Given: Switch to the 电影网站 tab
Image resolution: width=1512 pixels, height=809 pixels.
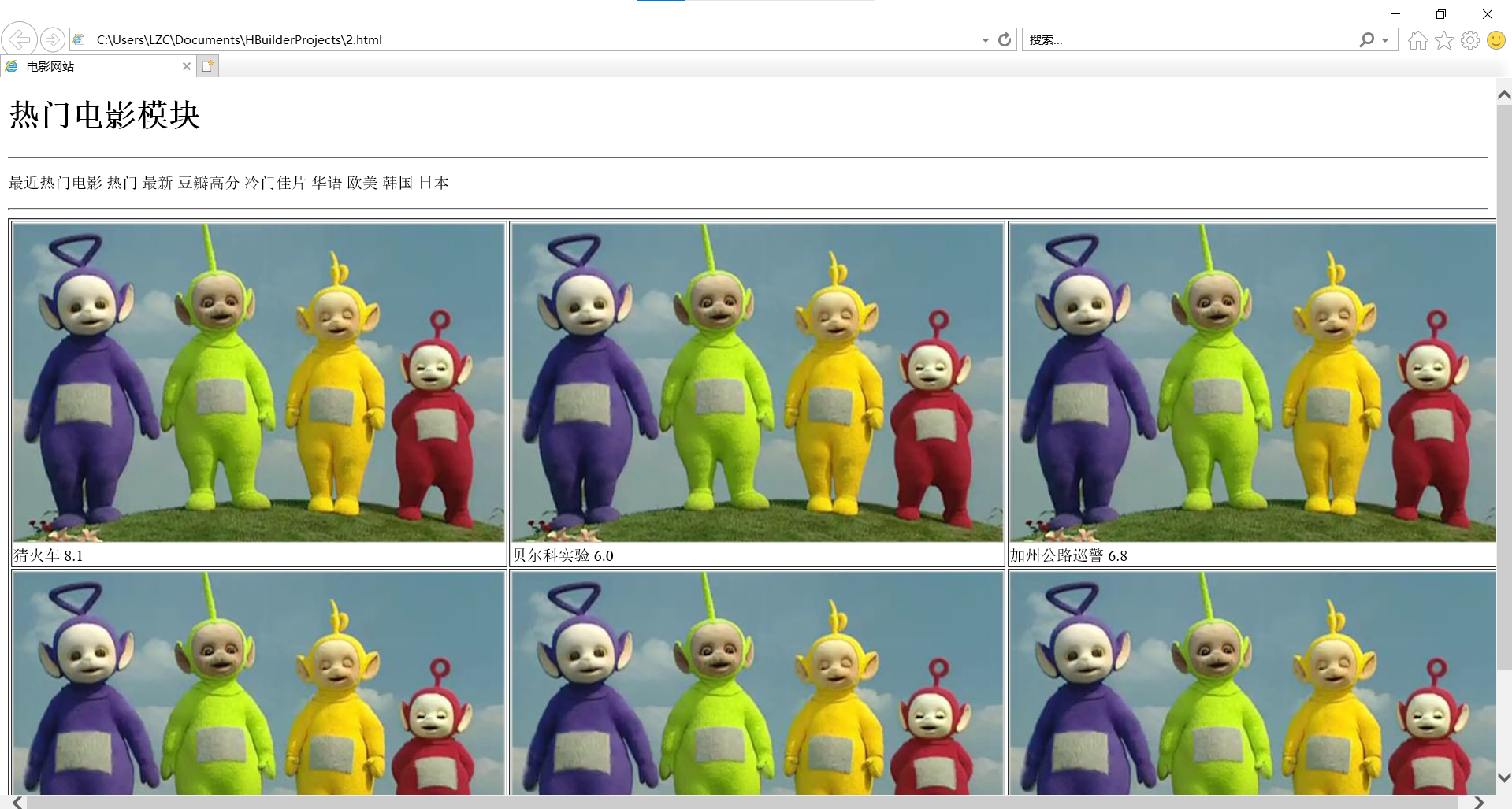Looking at the screenshot, I should pyautogui.click(x=98, y=66).
